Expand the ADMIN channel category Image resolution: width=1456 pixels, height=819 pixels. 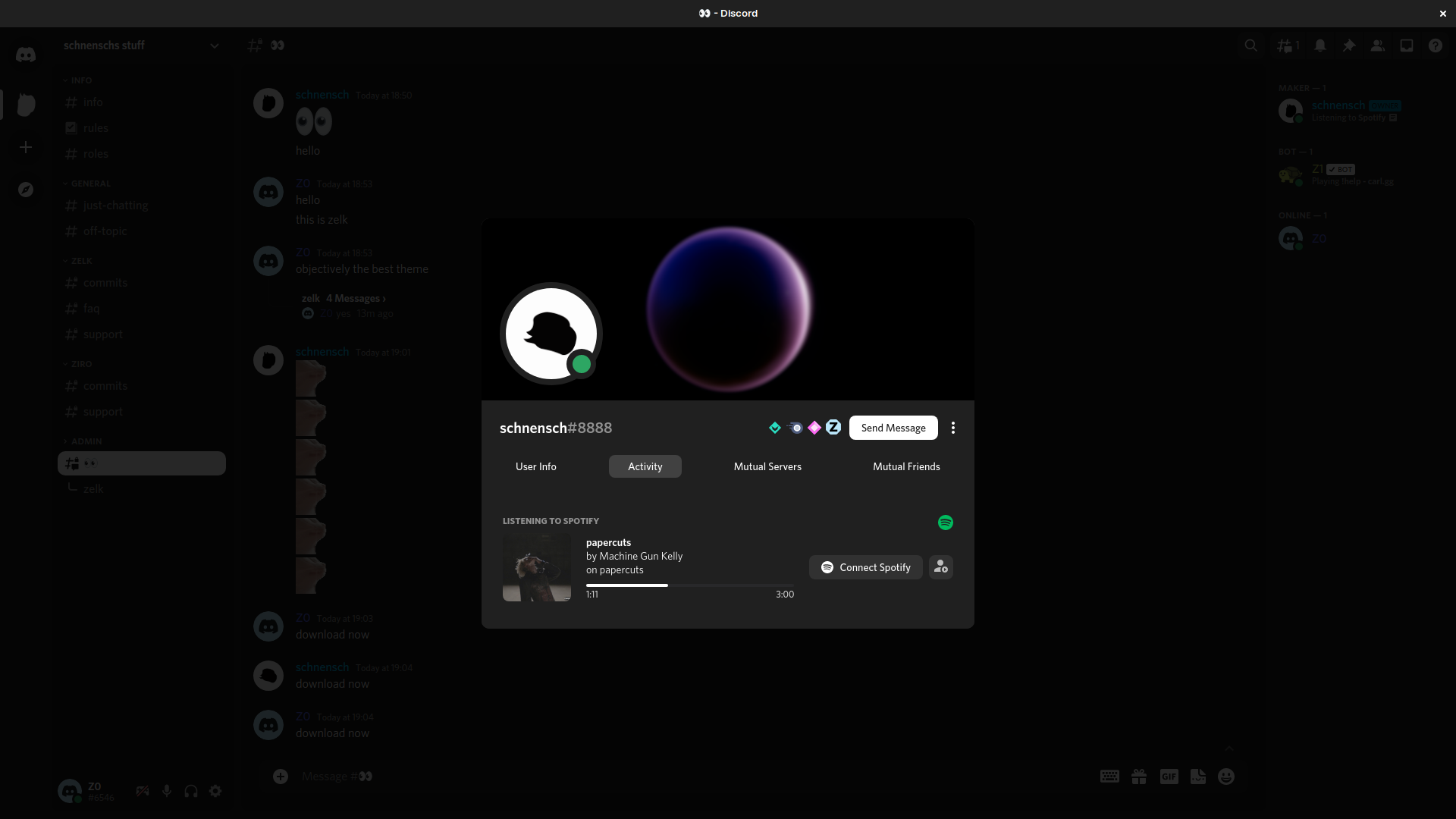pos(86,441)
